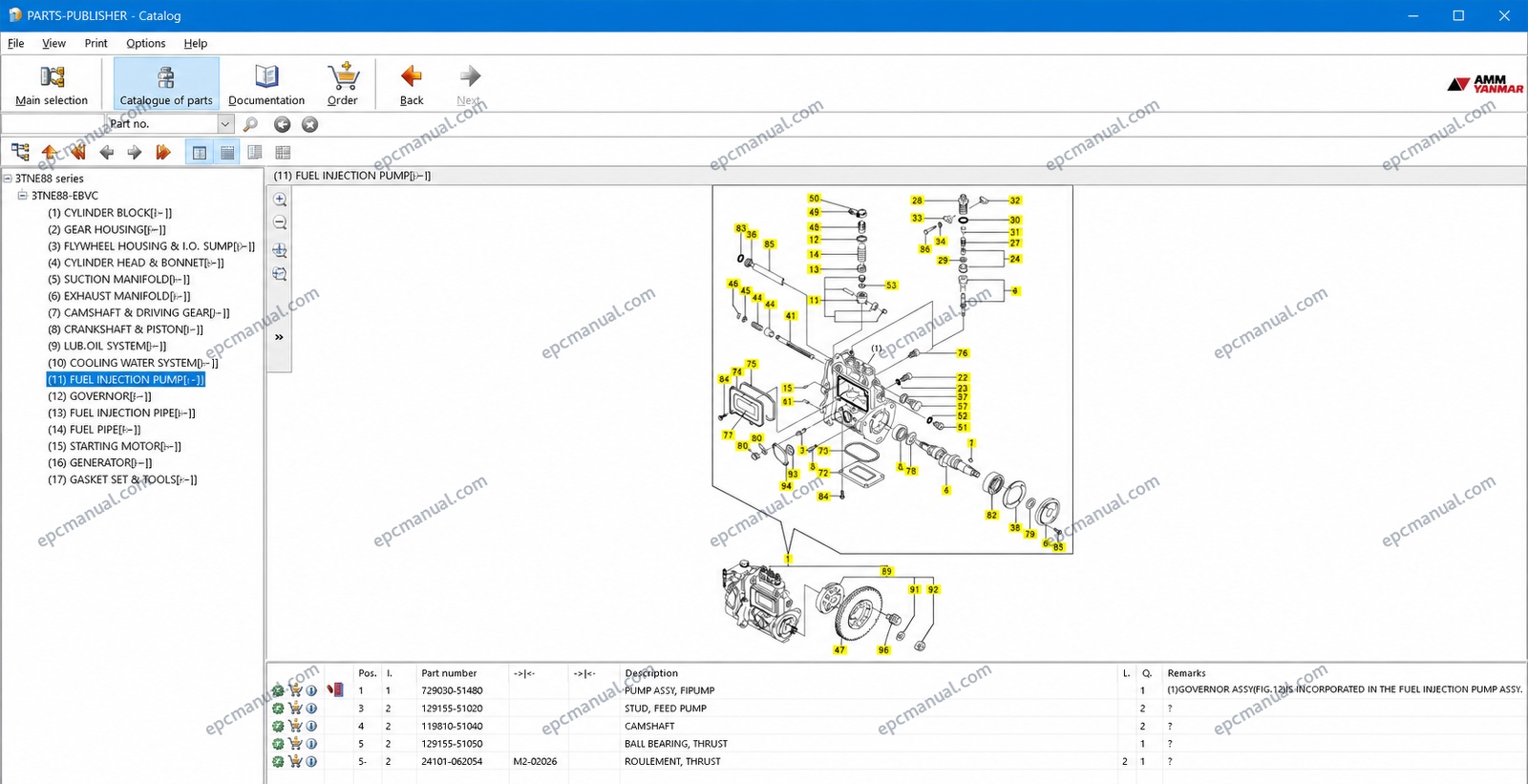The image size is (1528, 784).
Task: Select (2) GEAR HOUSING in tree
Action: pyautogui.click(x=107, y=229)
